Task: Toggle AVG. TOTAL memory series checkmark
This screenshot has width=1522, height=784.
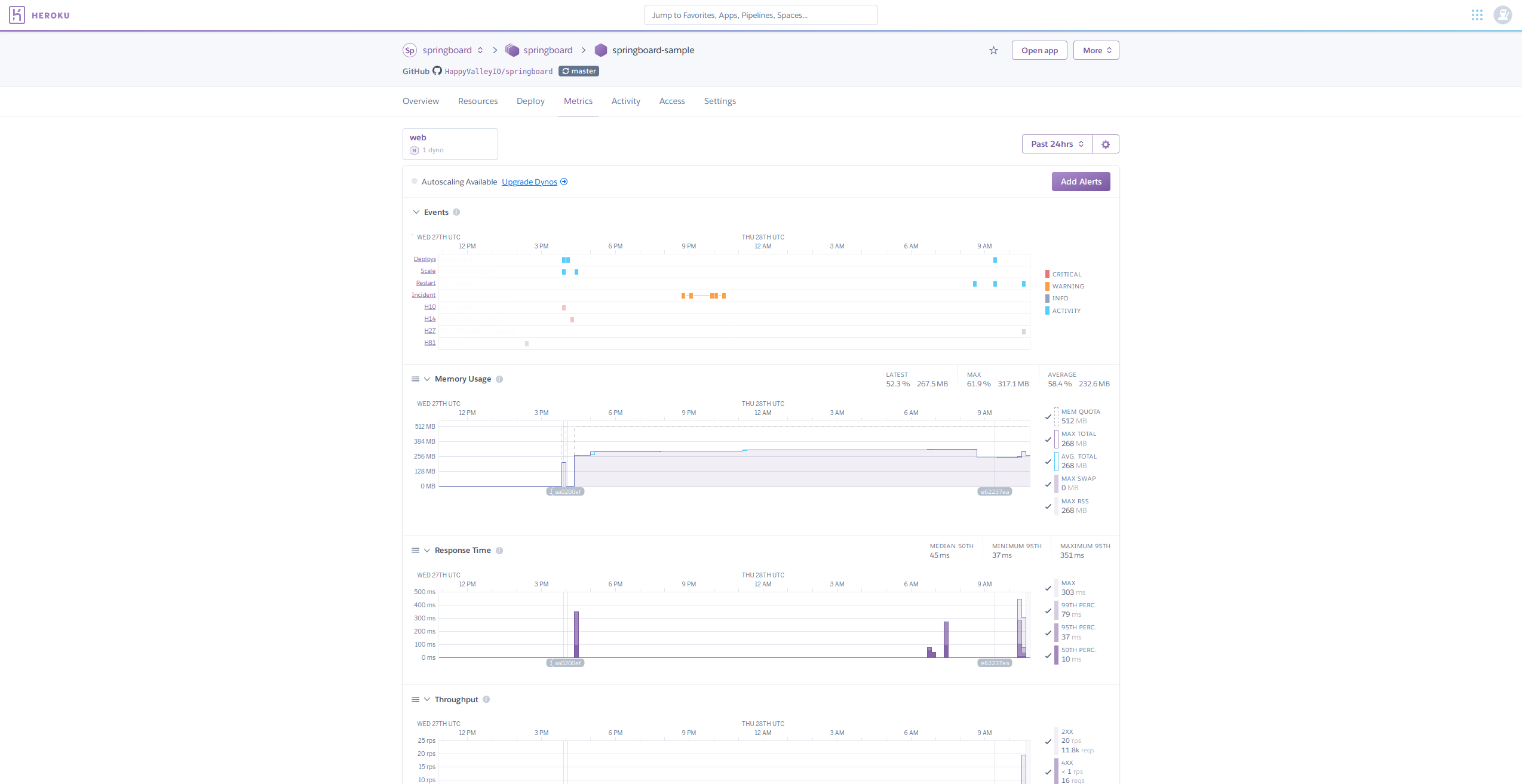Action: [1048, 462]
